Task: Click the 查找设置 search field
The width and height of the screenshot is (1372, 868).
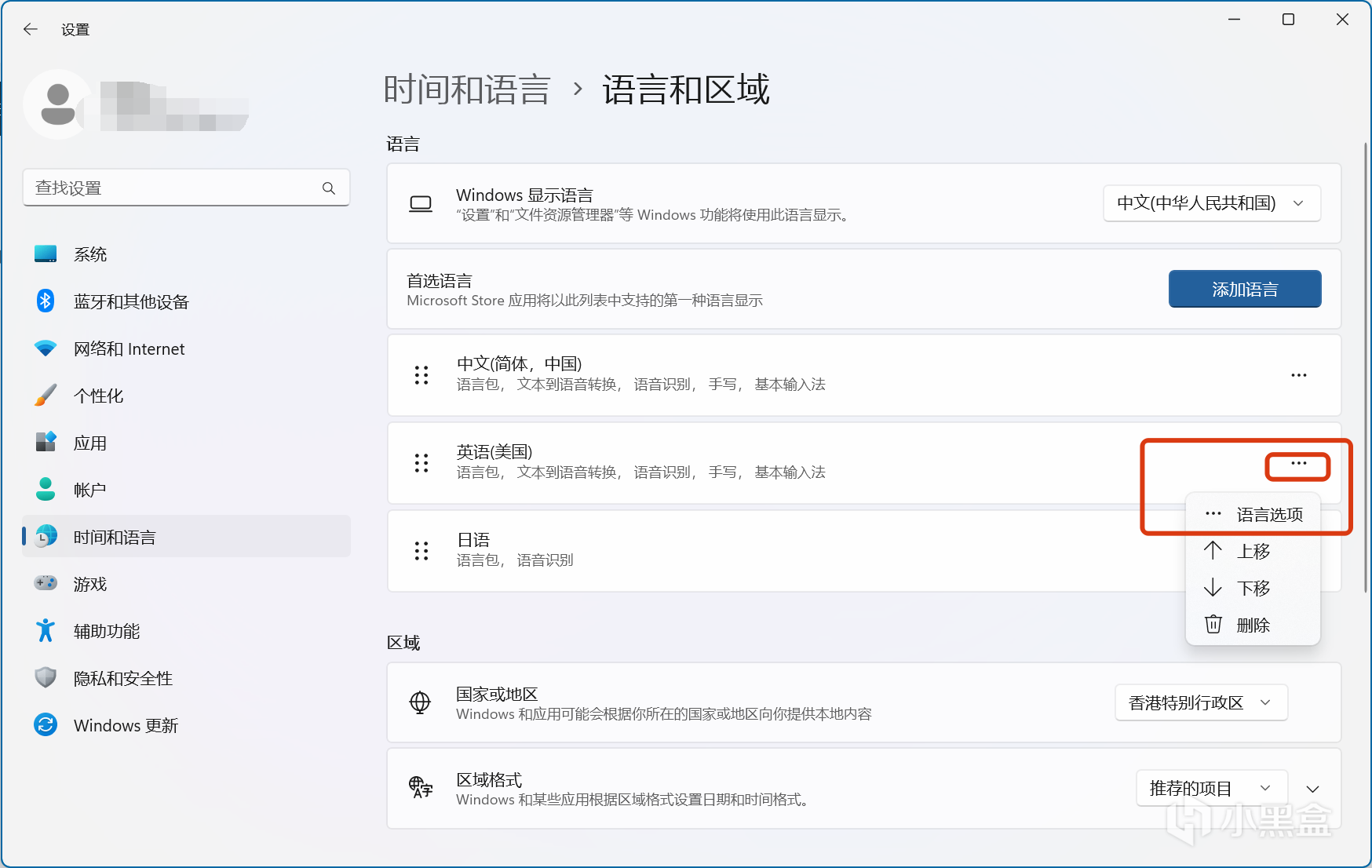Action: pyautogui.click(x=186, y=188)
